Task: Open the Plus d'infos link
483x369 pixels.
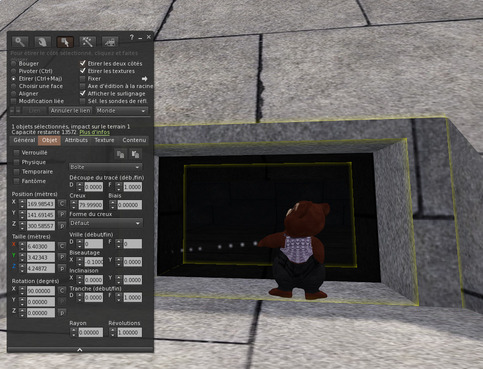Action: coord(95,132)
